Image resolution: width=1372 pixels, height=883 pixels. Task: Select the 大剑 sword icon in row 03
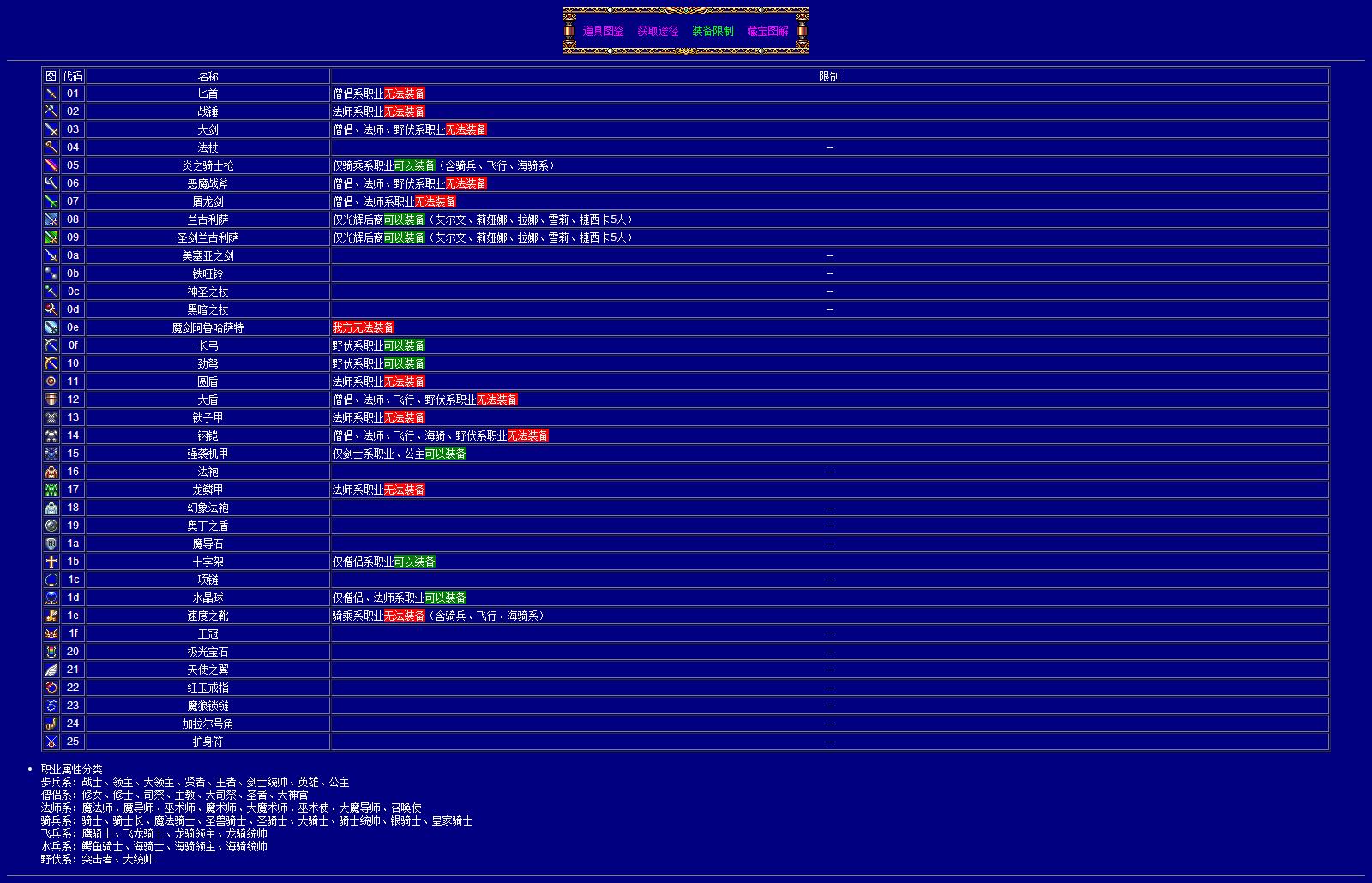(x=51, y=129)
